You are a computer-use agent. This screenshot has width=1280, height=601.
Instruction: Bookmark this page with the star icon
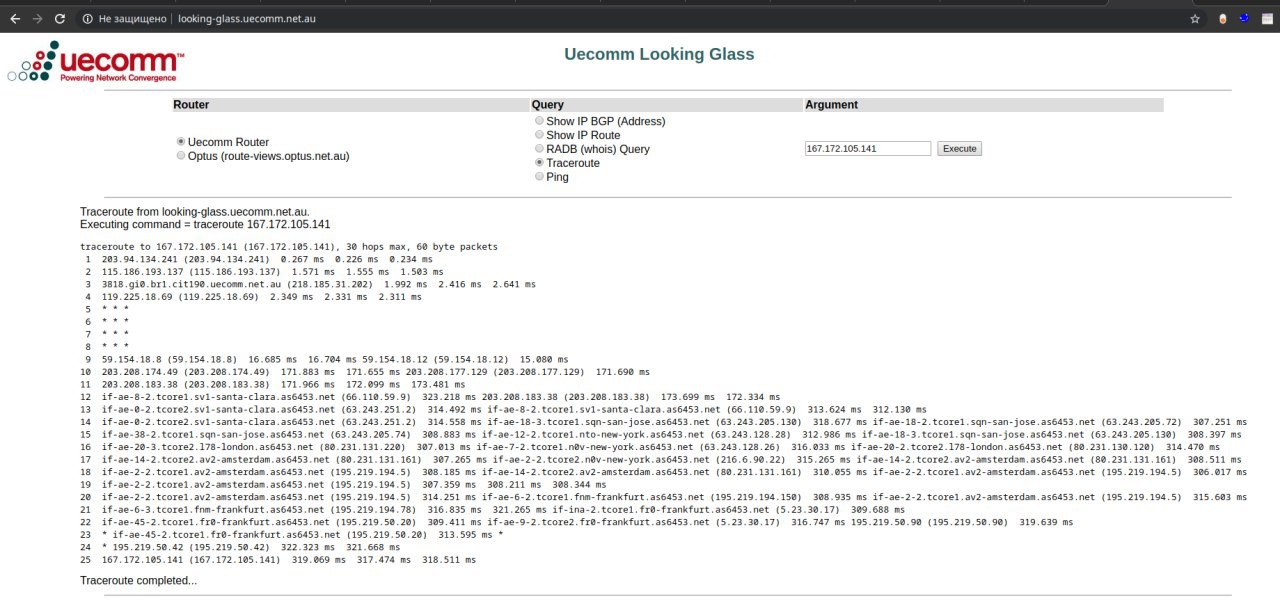1195,19
